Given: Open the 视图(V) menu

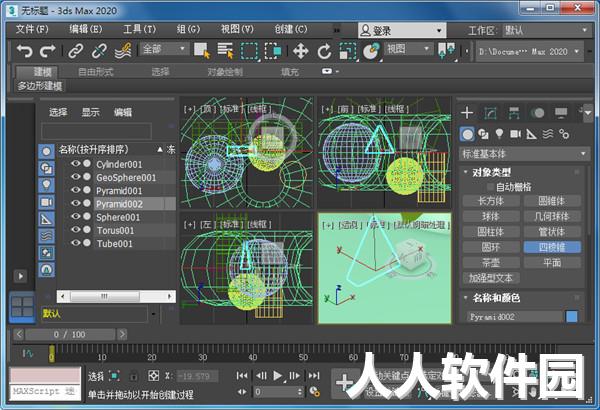Looking at the screenshot, I should [237, 29].
